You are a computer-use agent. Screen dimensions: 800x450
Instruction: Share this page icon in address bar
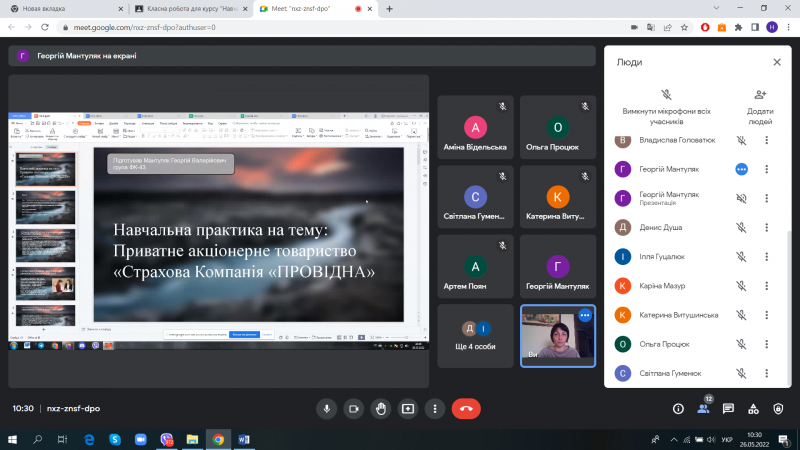tap(667, 28)
